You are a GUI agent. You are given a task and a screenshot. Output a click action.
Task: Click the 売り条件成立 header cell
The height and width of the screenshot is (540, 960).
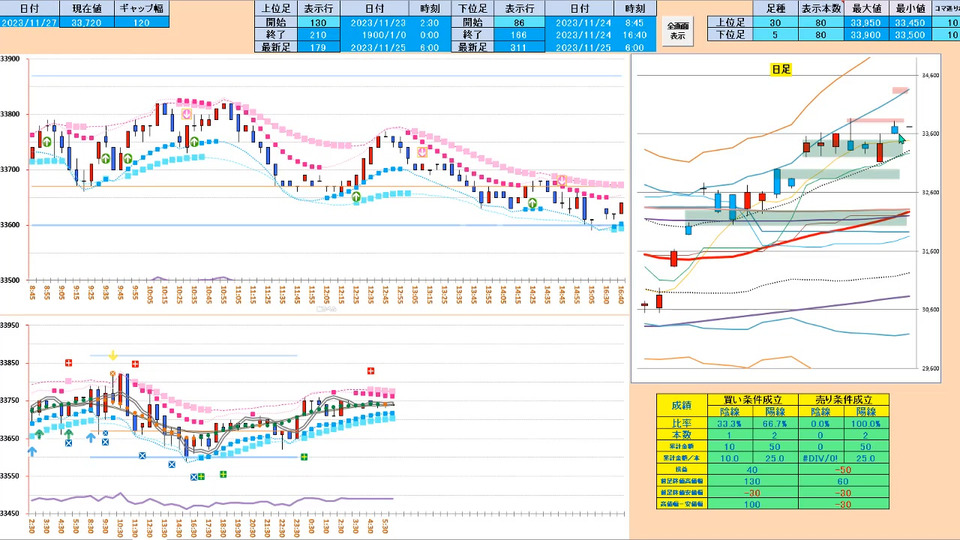[x=844, y=399]
